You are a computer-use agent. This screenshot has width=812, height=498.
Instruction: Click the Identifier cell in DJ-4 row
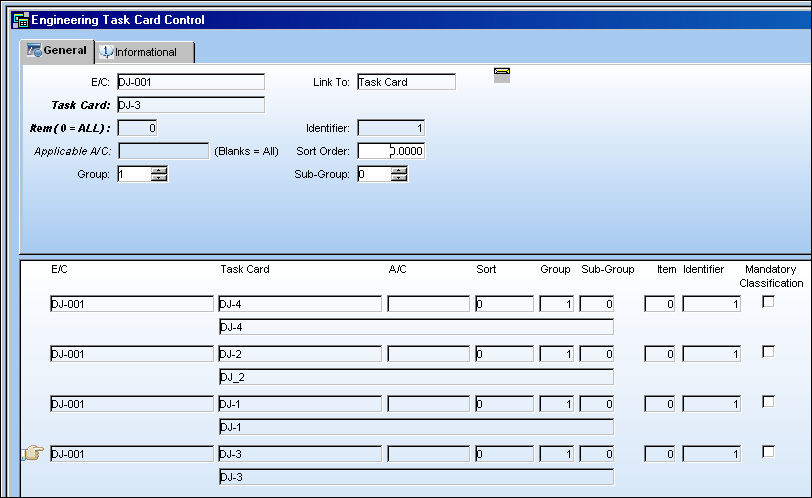click(x=712, y=304)
